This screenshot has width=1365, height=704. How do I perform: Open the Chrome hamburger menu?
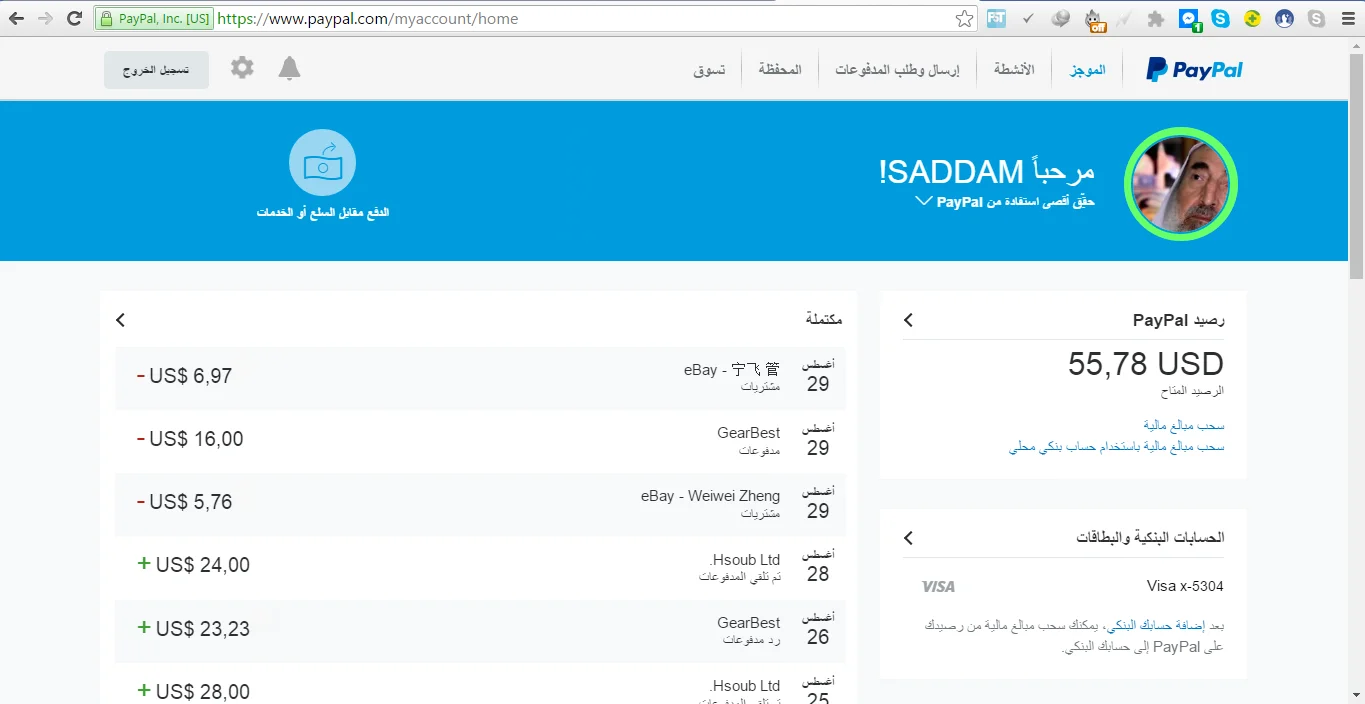[x=1348, y=19]
